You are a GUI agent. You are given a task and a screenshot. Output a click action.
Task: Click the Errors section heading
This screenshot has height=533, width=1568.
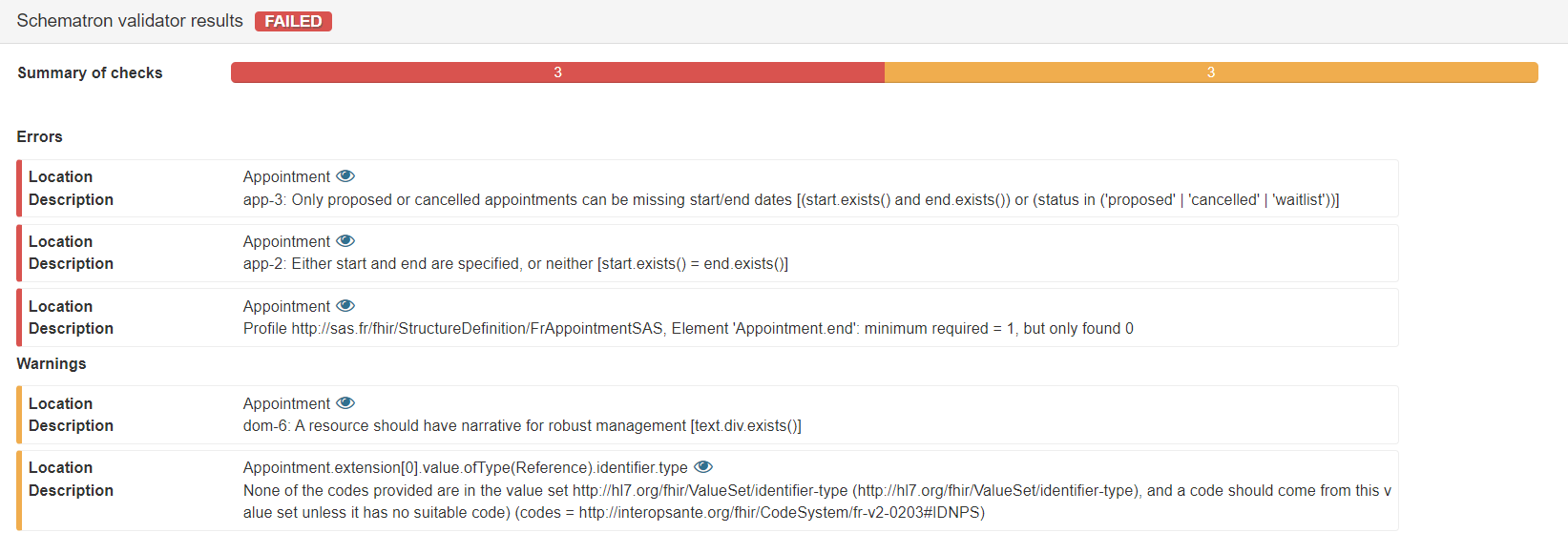tap(39, 136)
